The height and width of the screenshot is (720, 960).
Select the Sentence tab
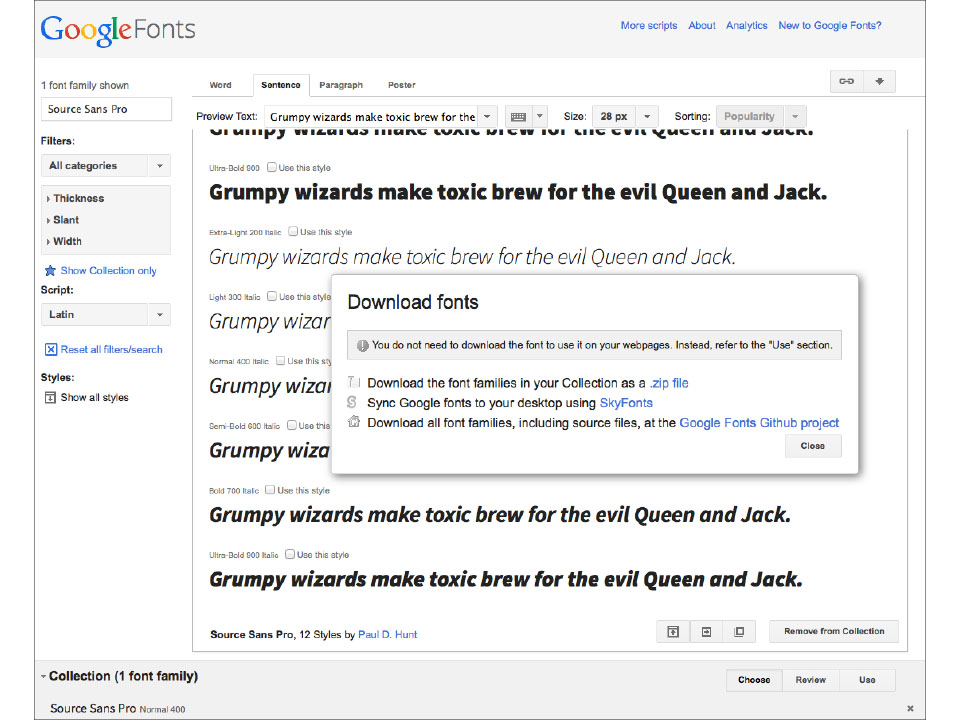281,85
